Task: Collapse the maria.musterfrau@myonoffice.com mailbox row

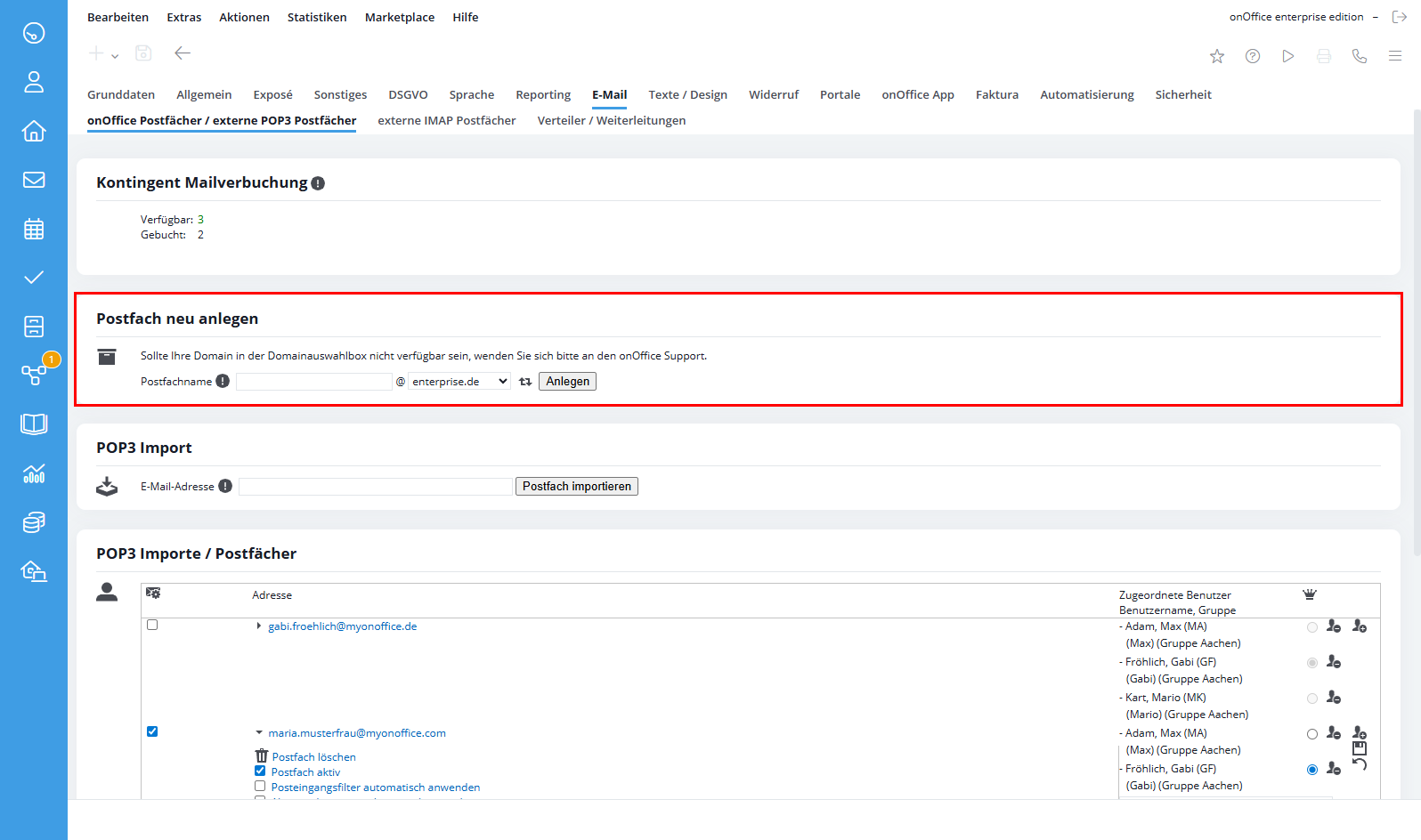Action: [259, 733]
